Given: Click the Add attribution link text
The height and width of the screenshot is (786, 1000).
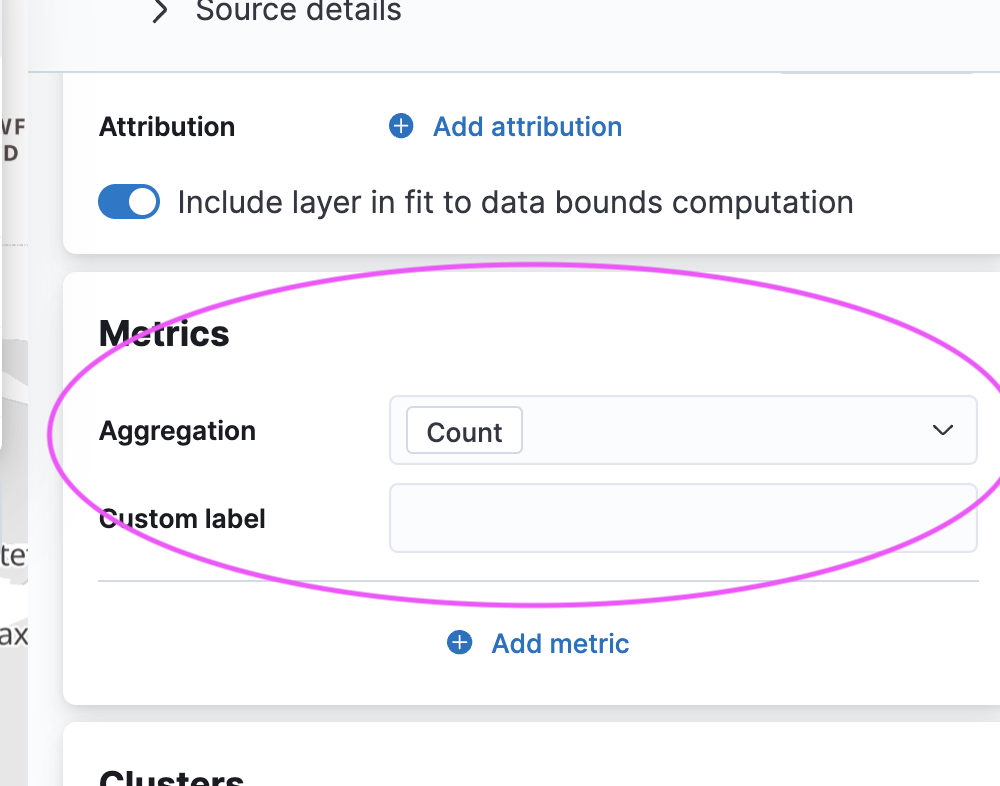Looking at the screenshot, I should pyautogui.click(x=527, y=127).
